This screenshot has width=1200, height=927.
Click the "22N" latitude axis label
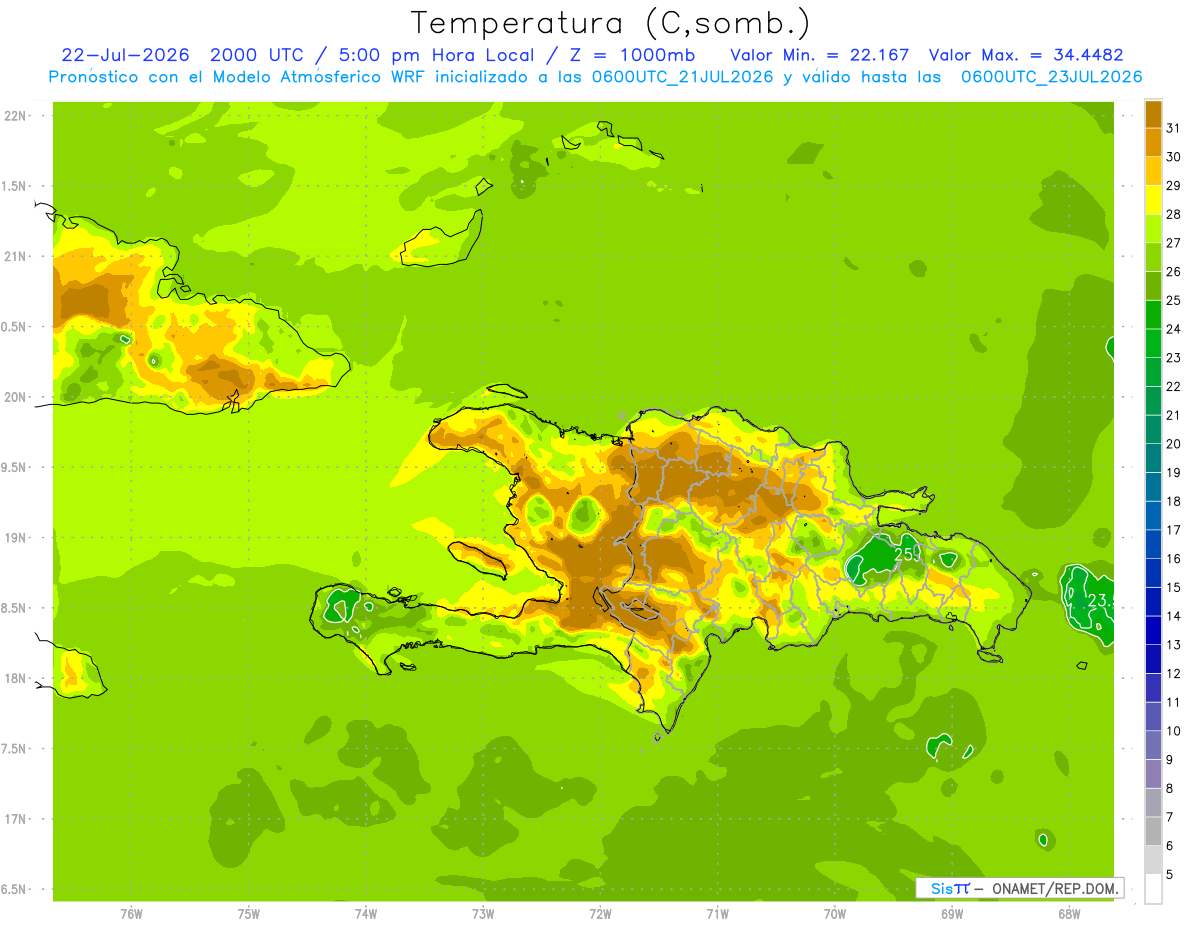tap(17, 115)
